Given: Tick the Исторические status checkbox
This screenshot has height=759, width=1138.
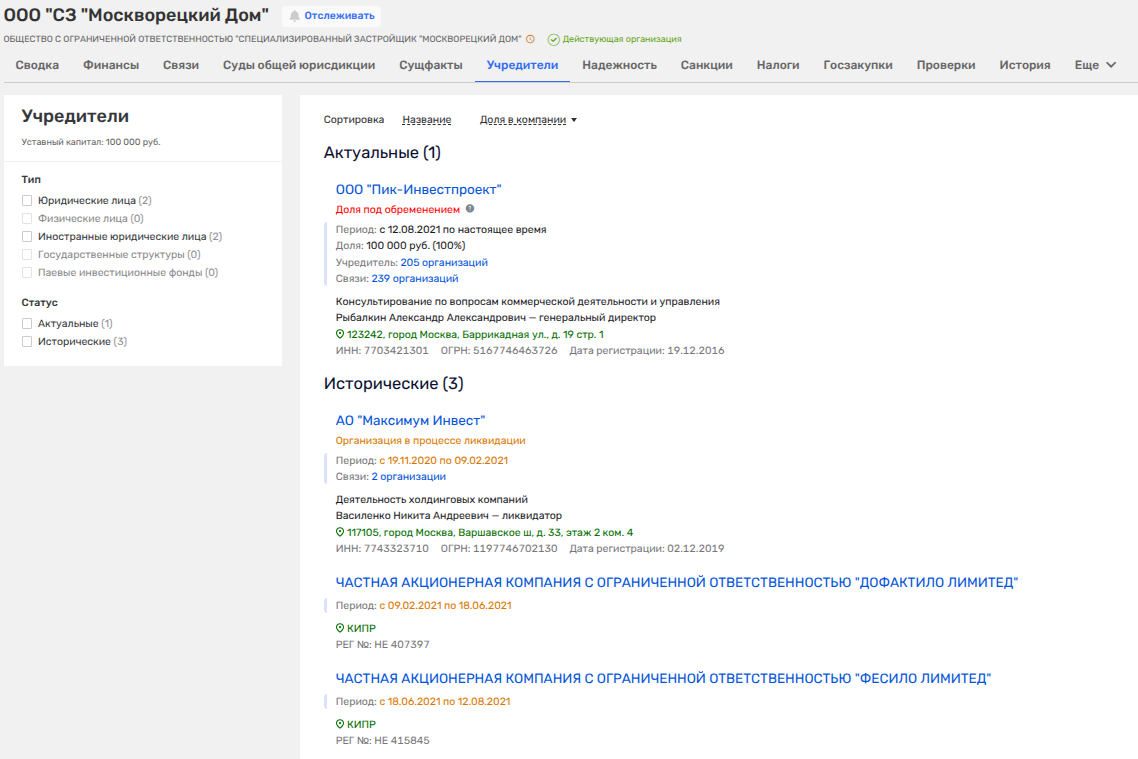Looking at the screenshot, I should pos(28,342).
